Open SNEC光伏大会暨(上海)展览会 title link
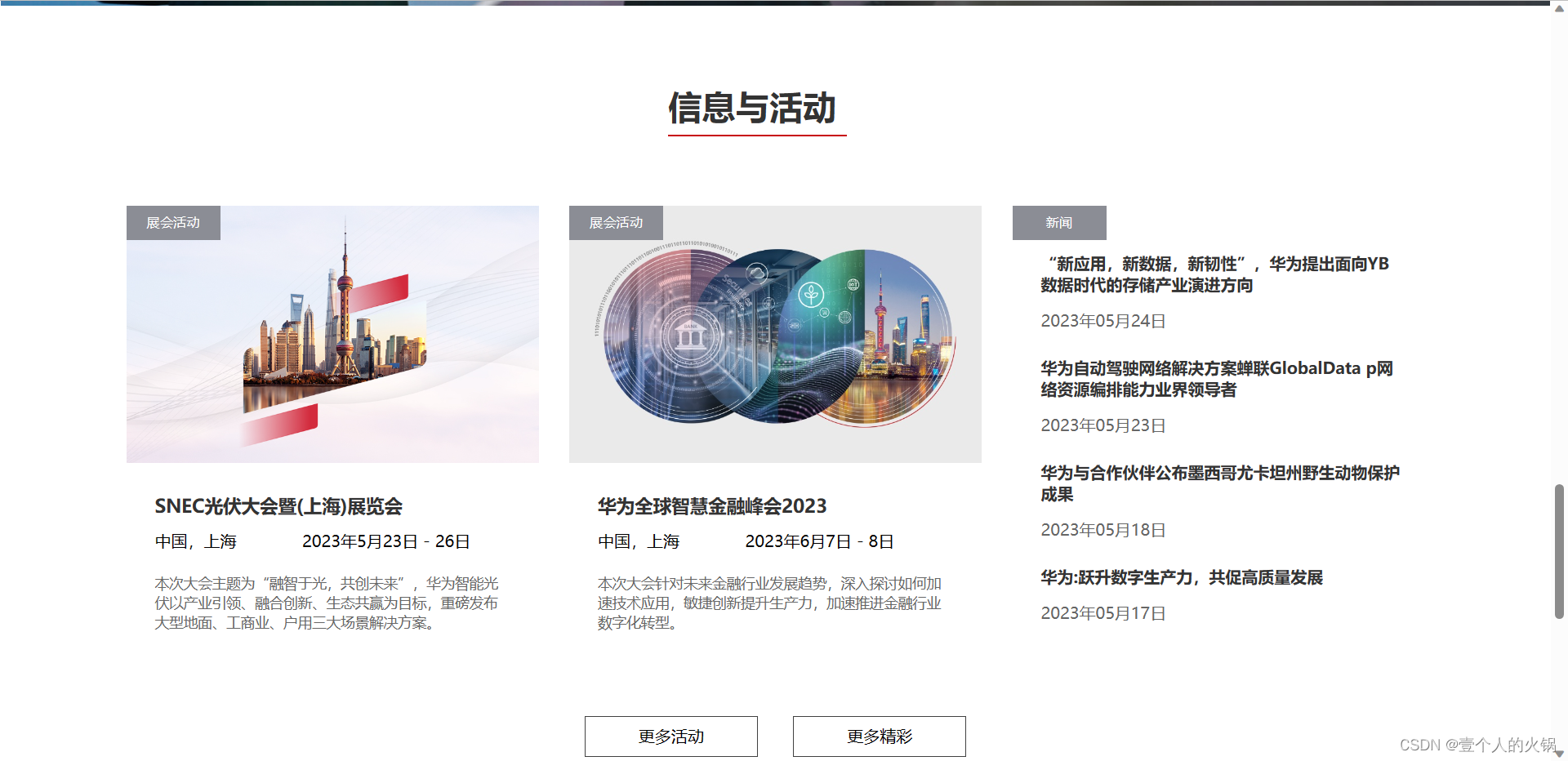 click(278, 506)
